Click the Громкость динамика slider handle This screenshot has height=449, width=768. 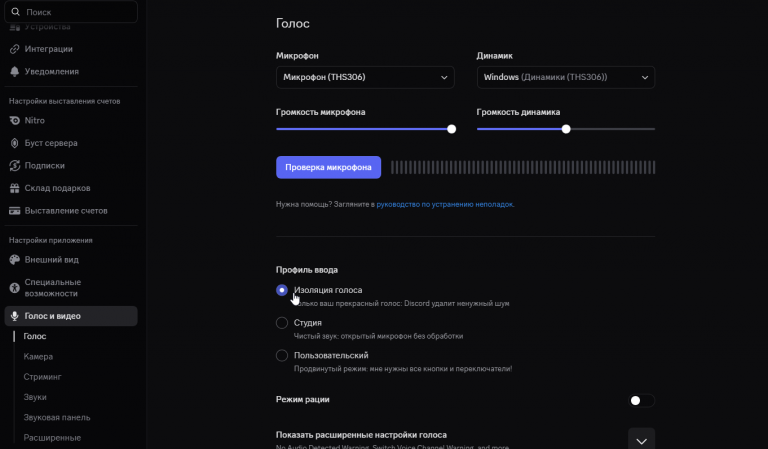point(566,129)
